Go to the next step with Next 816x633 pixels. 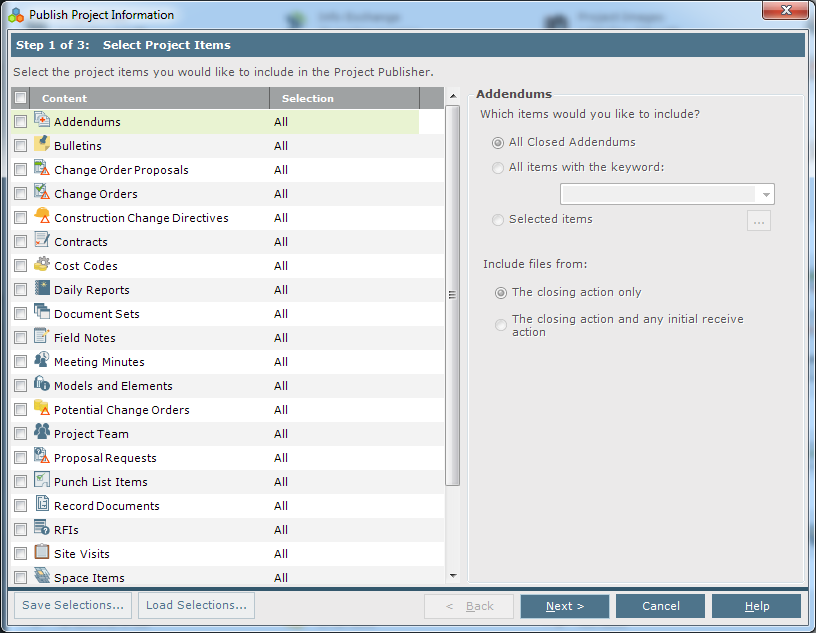pyautogui.click(x=565, y=606)
